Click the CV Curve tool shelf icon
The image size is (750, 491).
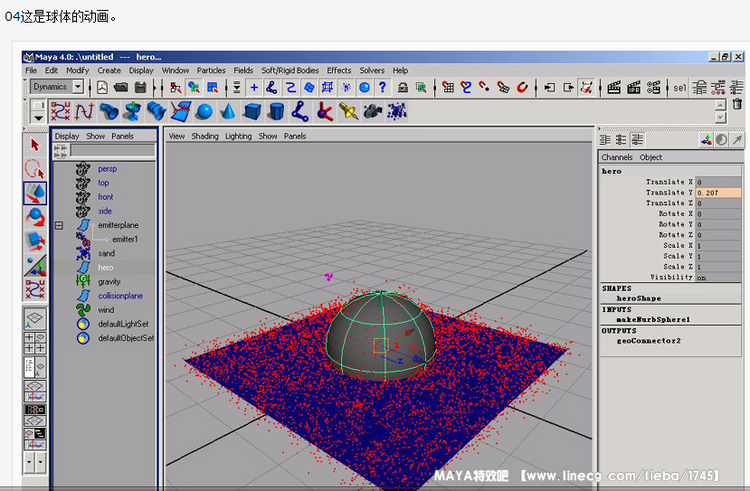(x=60, y=112)
